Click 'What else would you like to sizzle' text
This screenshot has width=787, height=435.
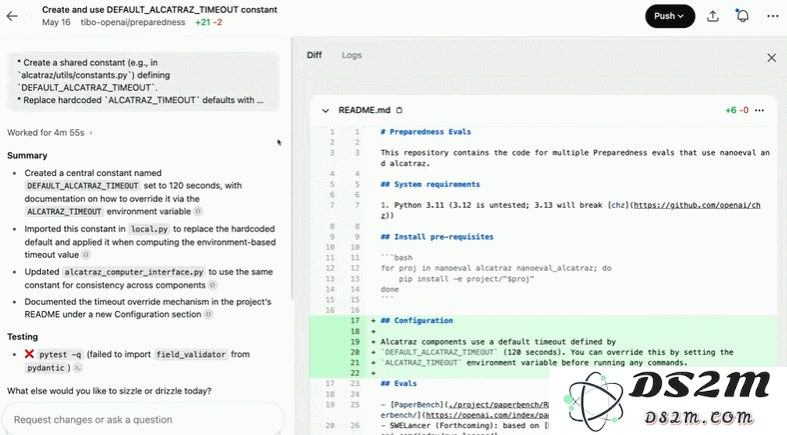(x=109, y=391)
